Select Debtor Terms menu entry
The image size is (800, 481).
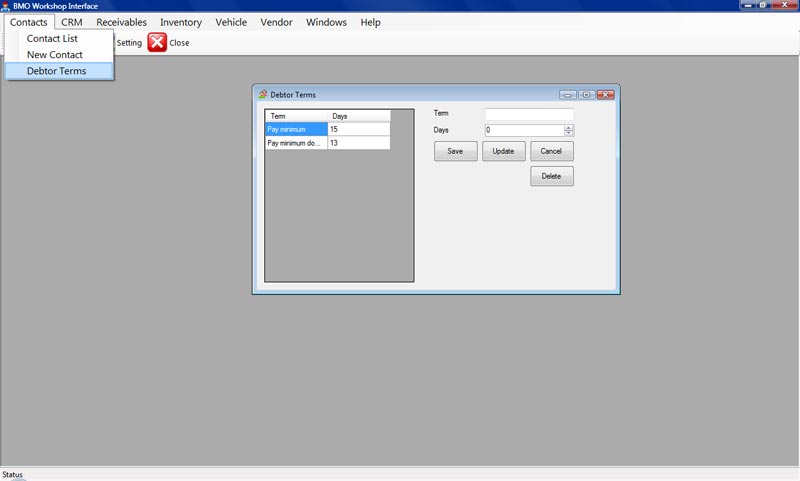(59, 71)
